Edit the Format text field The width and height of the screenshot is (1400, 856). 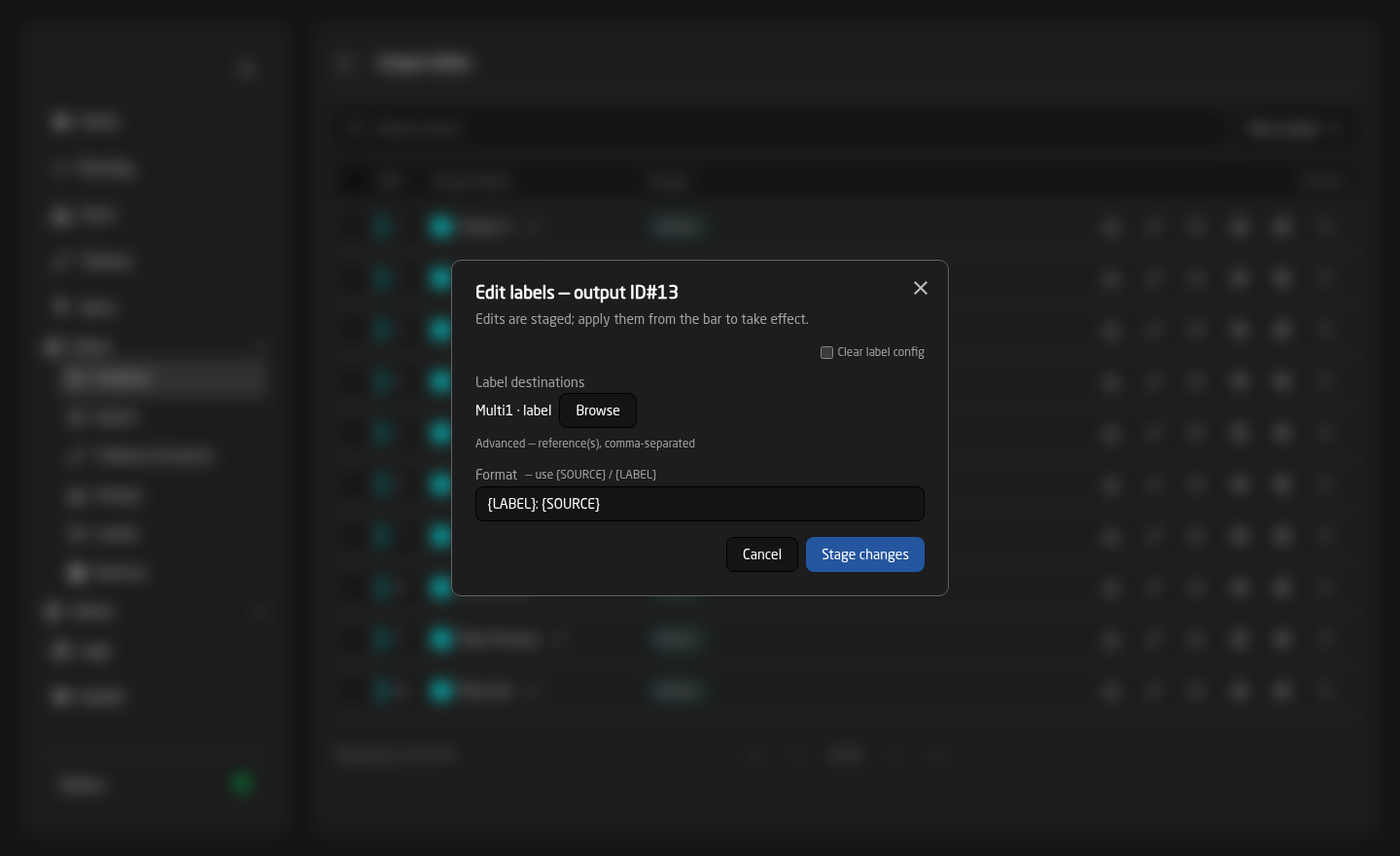coord(700,504)
